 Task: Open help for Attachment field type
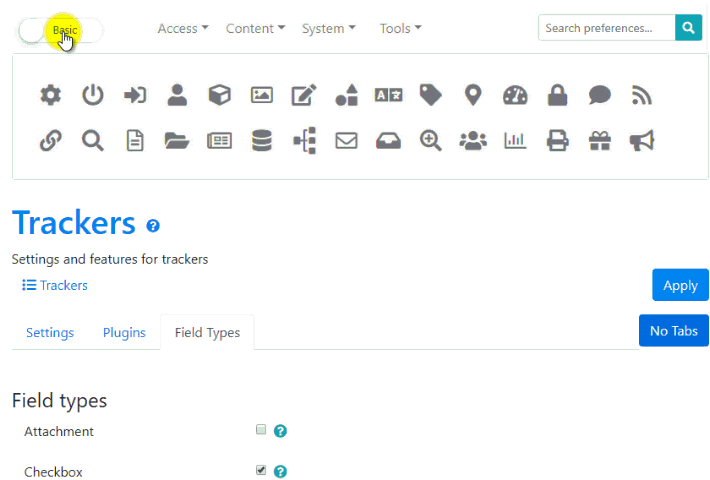tap(280, 431)
